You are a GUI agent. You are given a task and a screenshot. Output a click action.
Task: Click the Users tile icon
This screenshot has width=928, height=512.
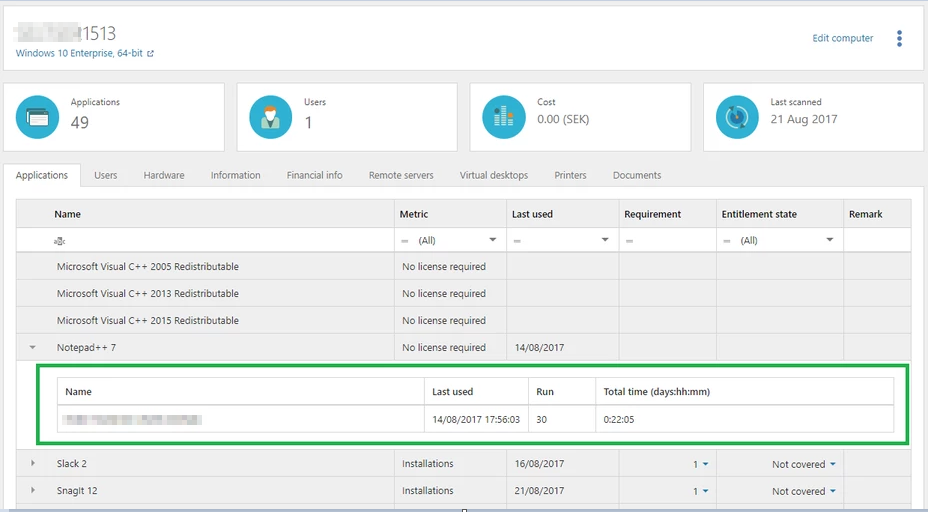[271, 117]
